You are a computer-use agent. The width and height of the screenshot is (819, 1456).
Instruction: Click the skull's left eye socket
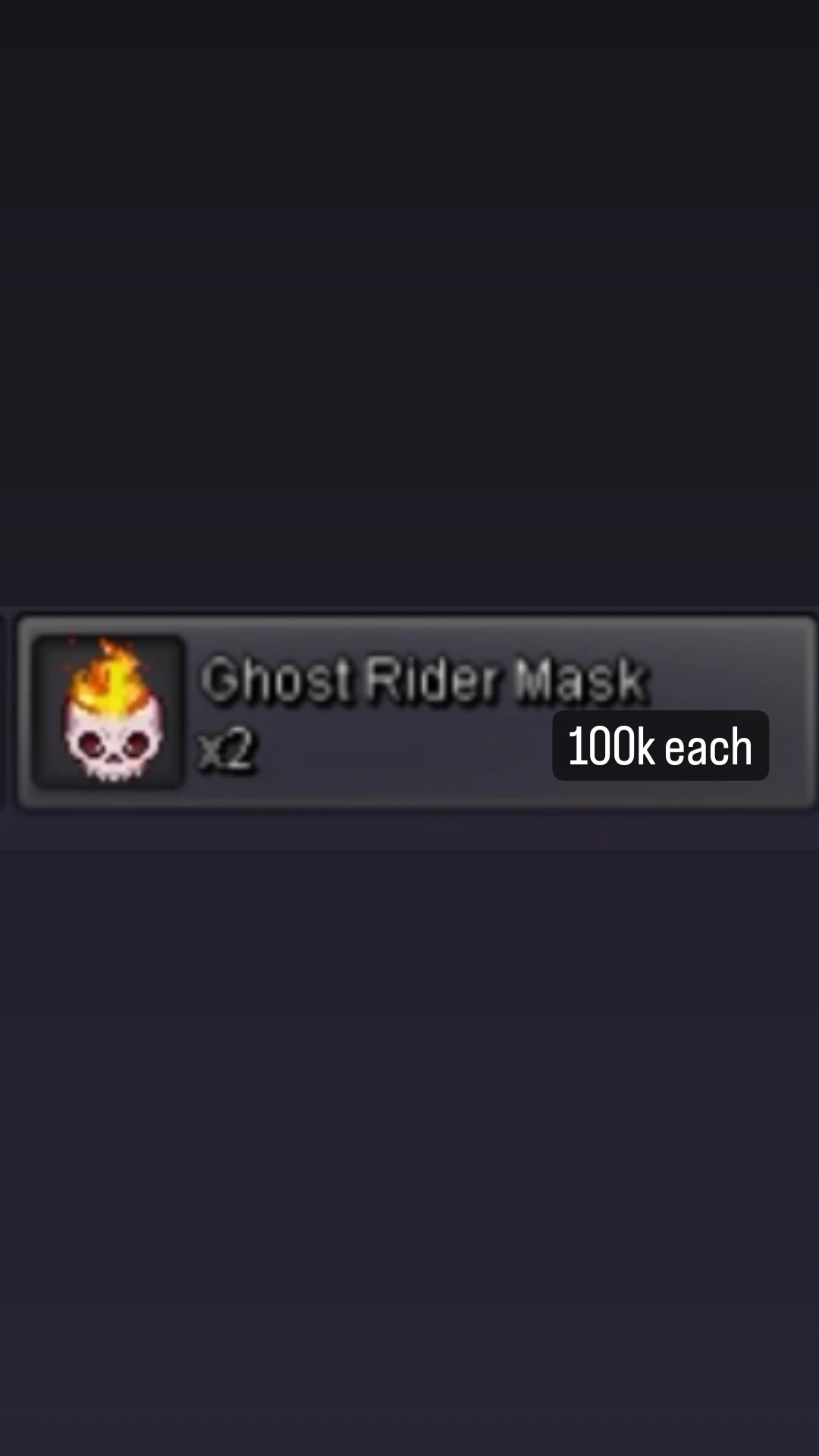click(x=93, y=741)
